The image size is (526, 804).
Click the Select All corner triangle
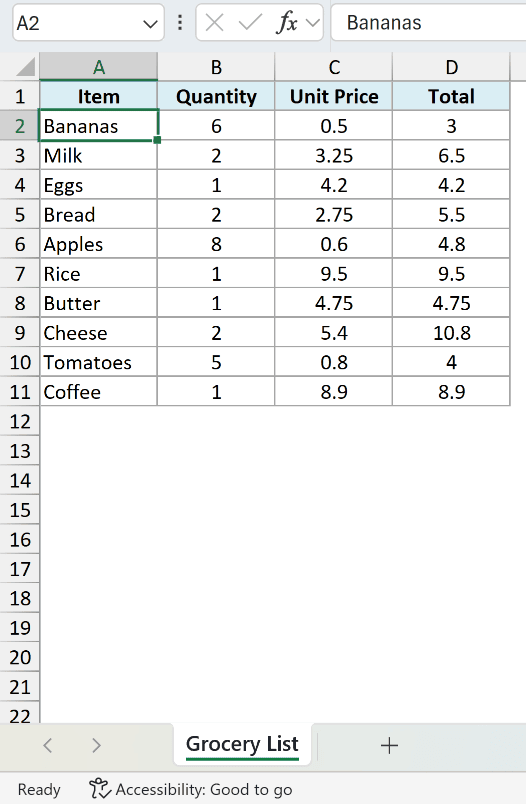pyautogui.click(x=24, y=67)
